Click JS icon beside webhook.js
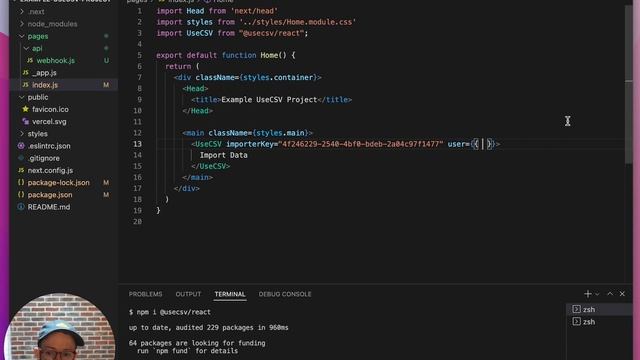 [x=30, y=60]
